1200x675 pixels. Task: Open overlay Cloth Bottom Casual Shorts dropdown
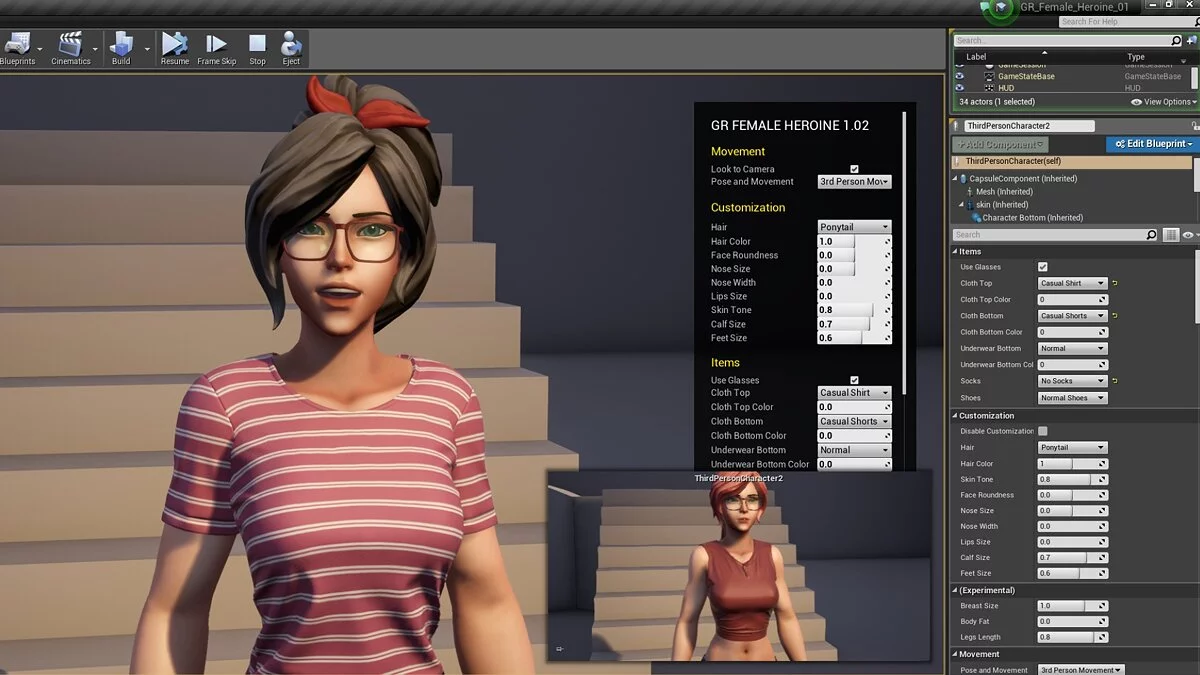pyautogui.click(x=854, y=421)
